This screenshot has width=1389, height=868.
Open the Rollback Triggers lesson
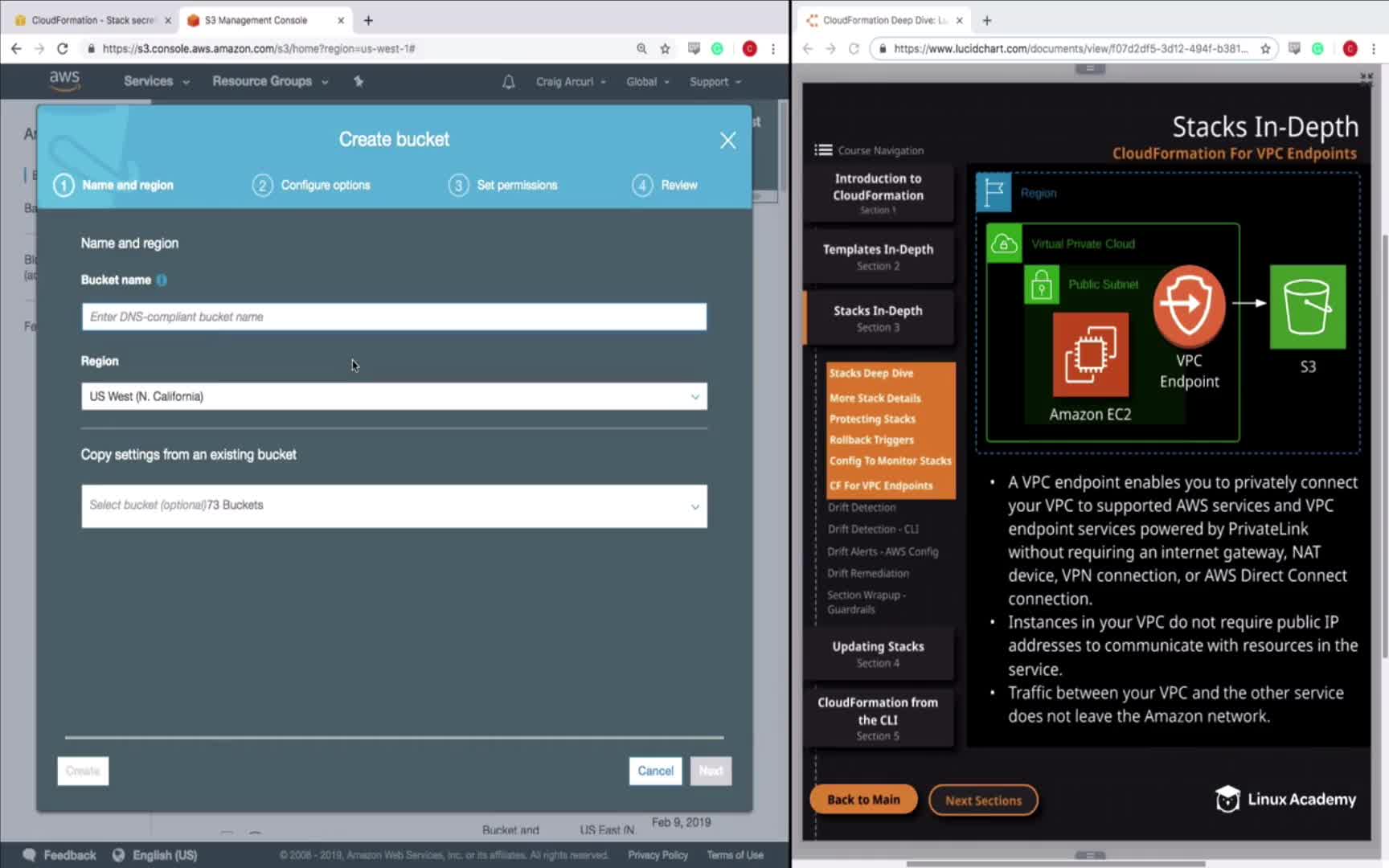(x=871, y=440)
